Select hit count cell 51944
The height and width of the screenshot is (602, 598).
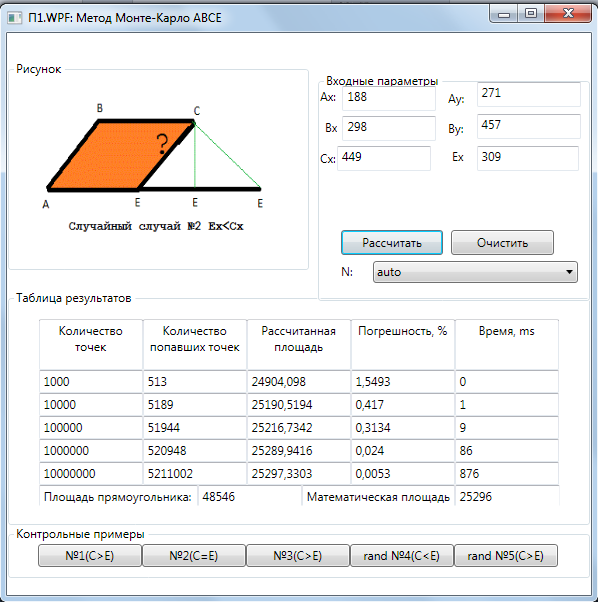[195, 428]
